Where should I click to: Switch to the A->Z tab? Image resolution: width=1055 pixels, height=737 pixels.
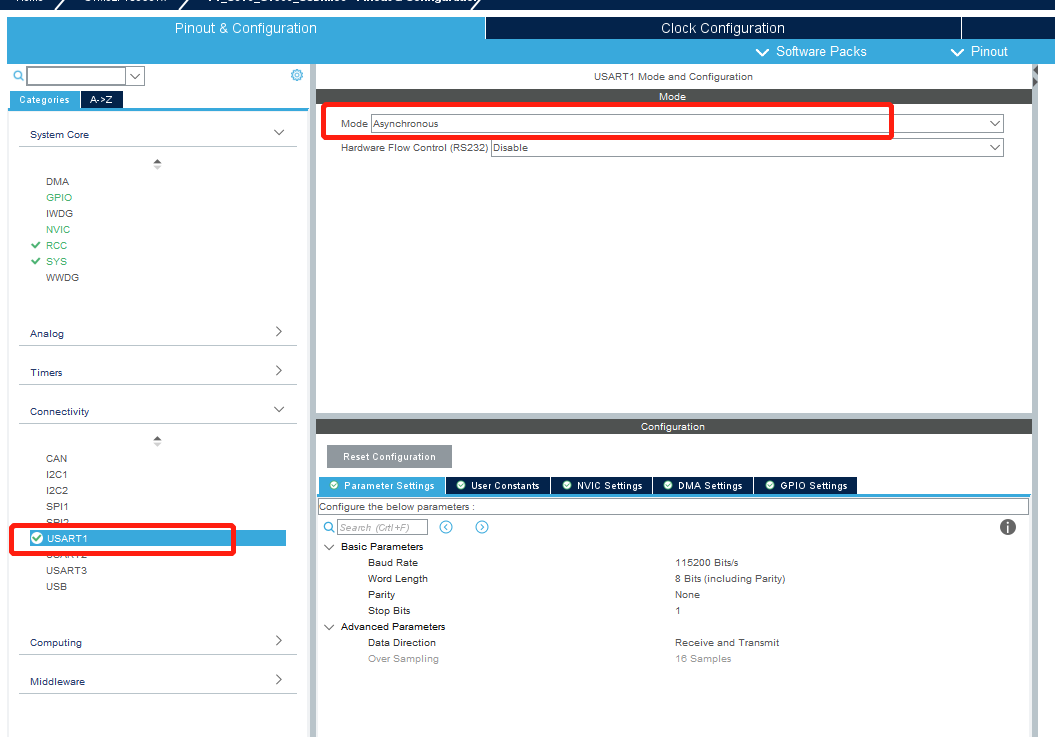pos(101,100)
